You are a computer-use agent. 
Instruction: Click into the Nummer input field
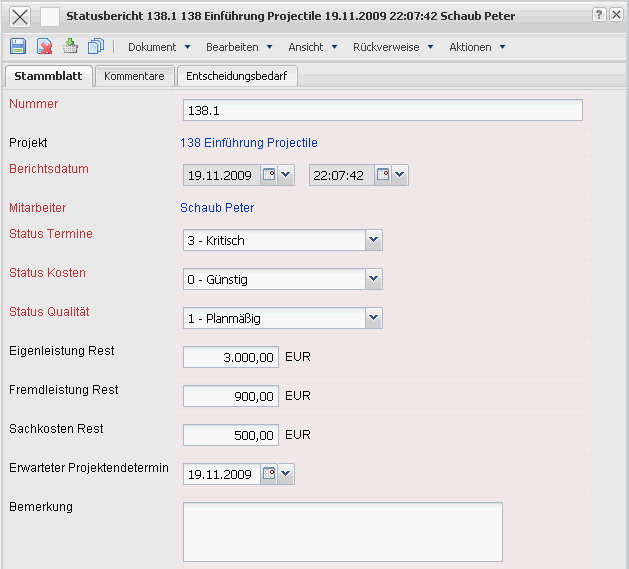[382, 110]
